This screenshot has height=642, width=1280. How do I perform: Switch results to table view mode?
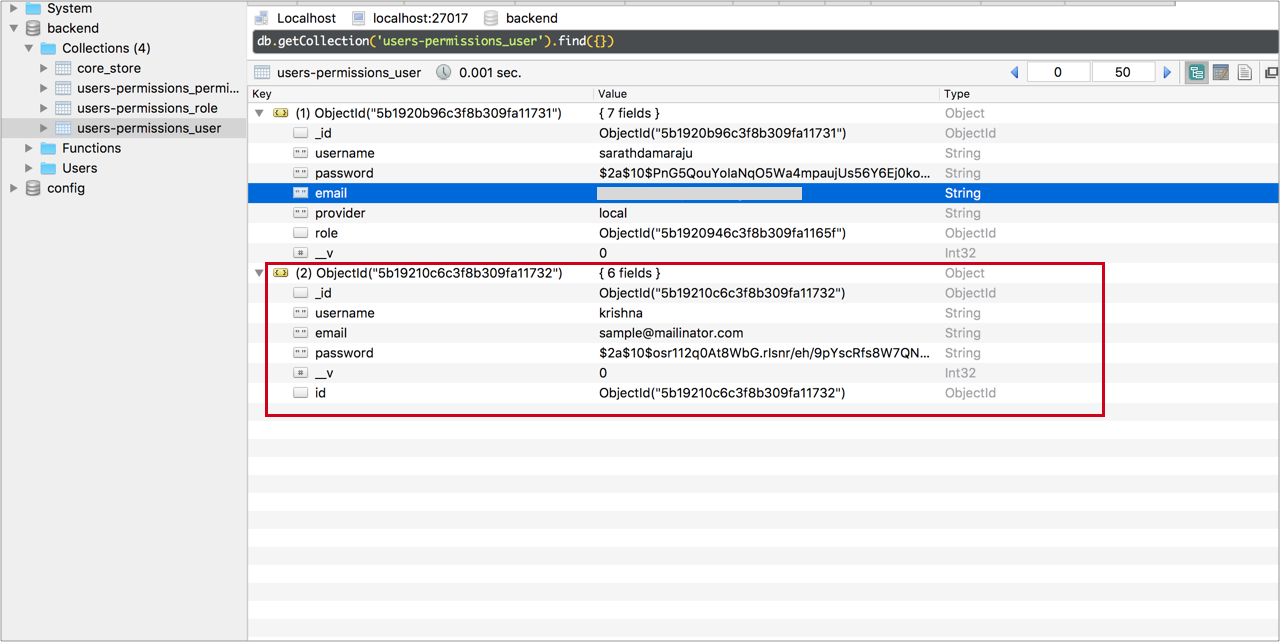[x=1221, y=72]
